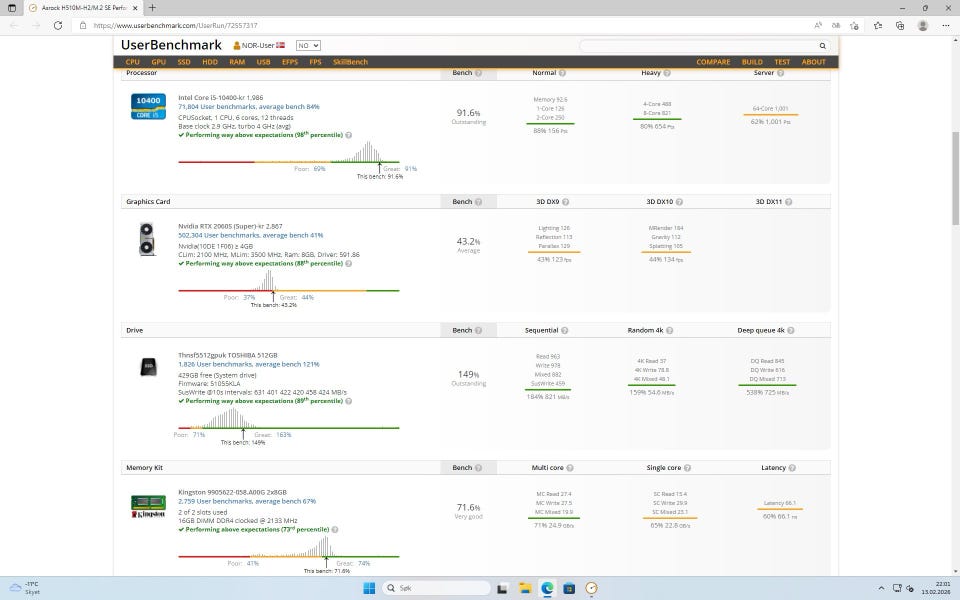
Task: Open the weather widget on the taskbar
Action: (24, 588)
